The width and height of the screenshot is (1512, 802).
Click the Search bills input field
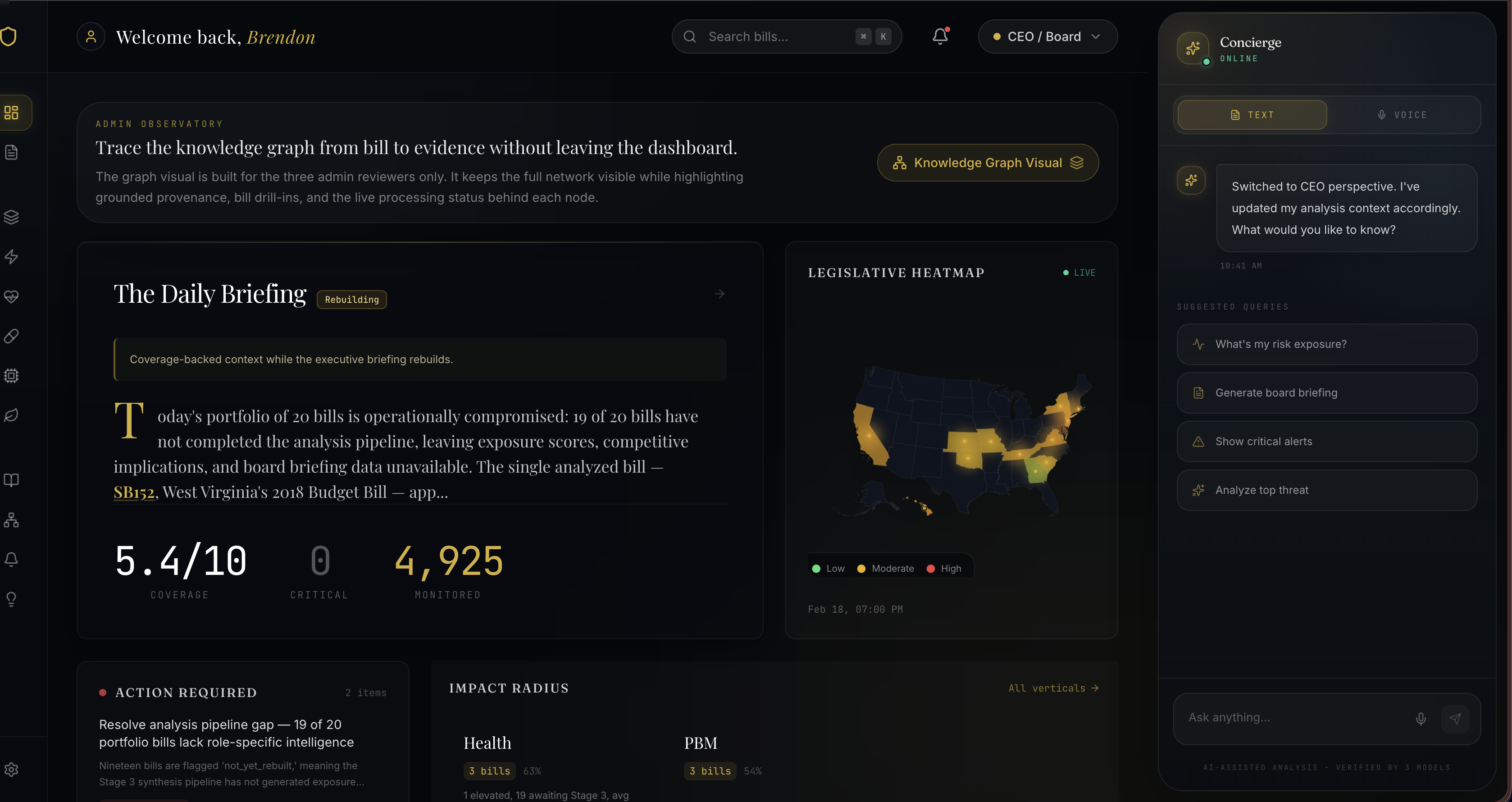775,36
